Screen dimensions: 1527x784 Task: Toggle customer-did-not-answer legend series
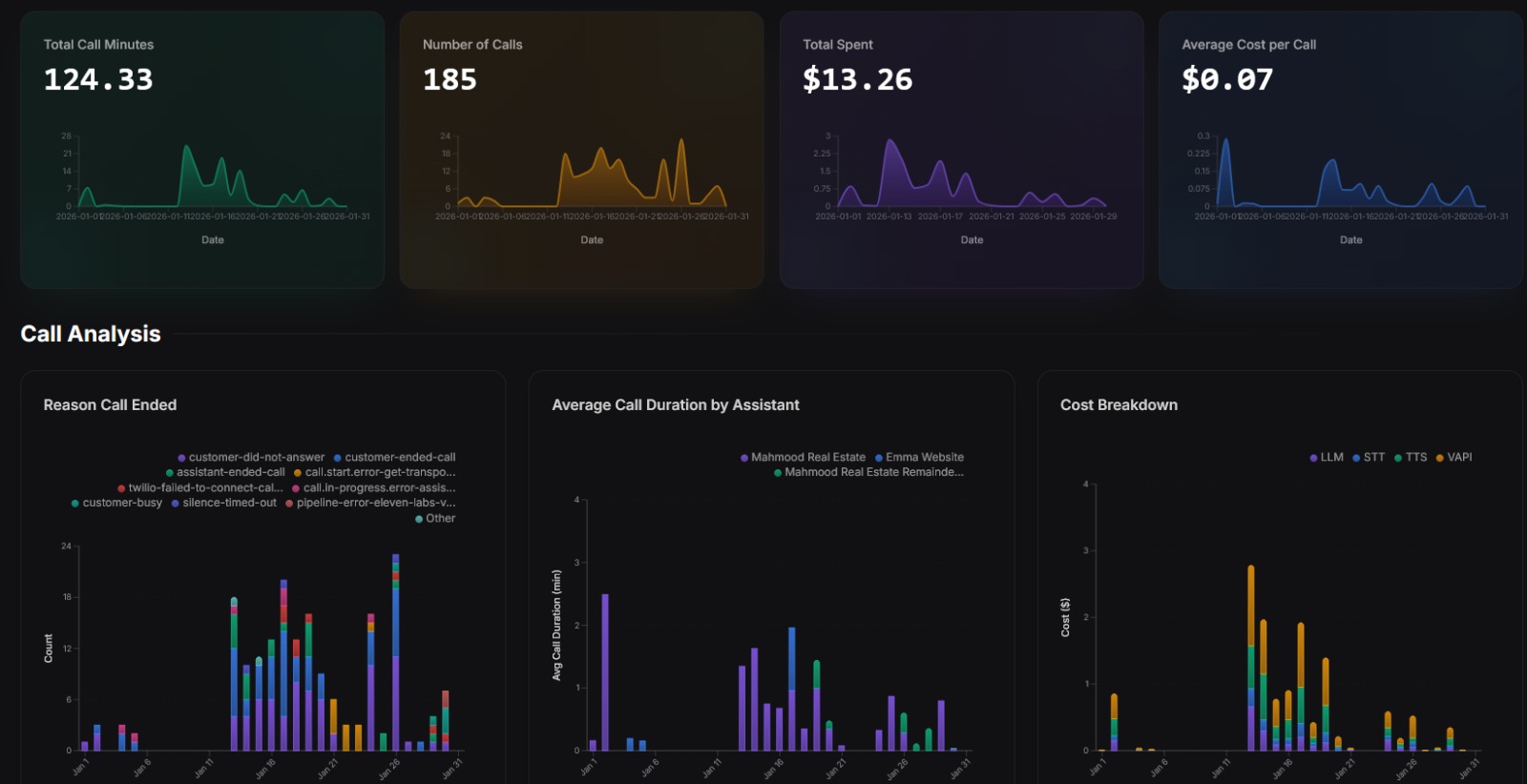(x=251, y=458)
